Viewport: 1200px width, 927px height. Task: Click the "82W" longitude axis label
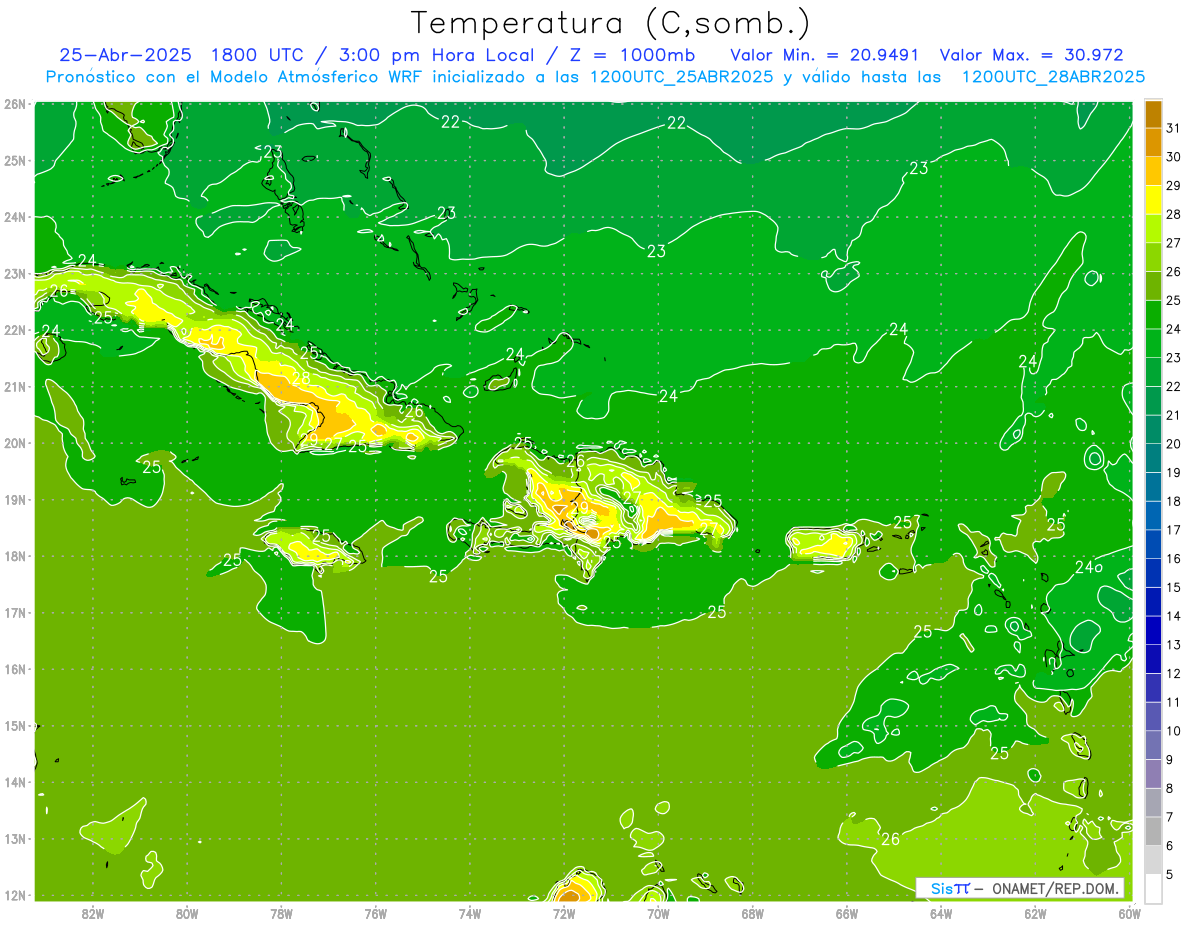tap(93, 913)
